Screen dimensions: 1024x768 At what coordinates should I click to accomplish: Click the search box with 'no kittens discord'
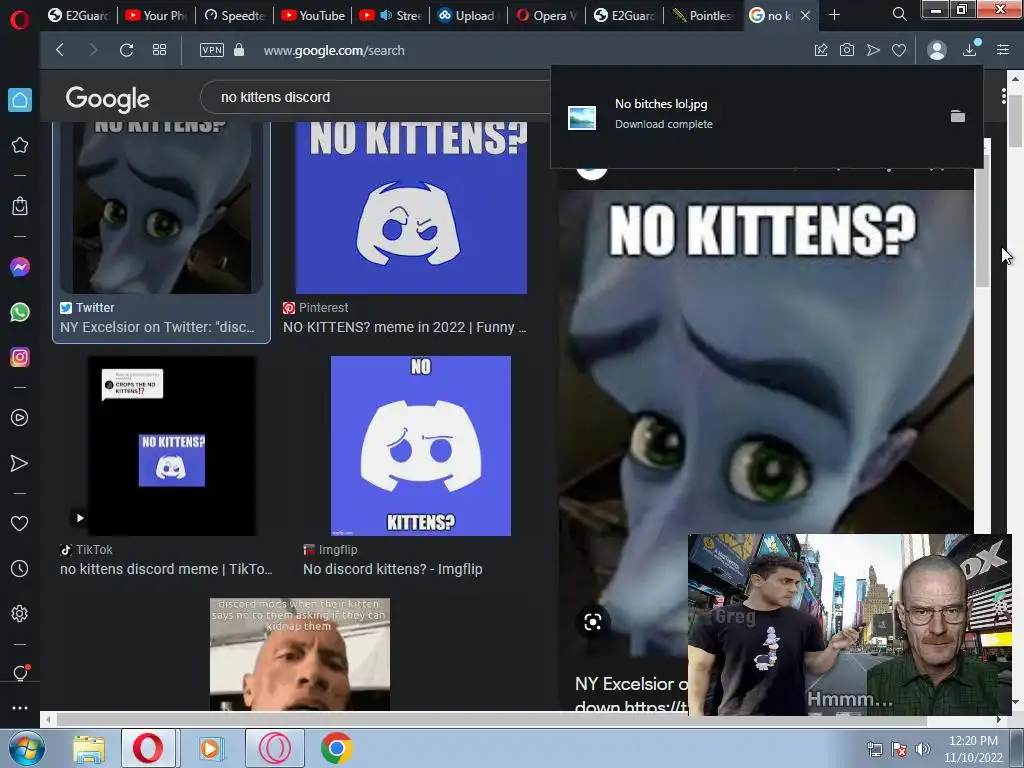coord(376,97)
